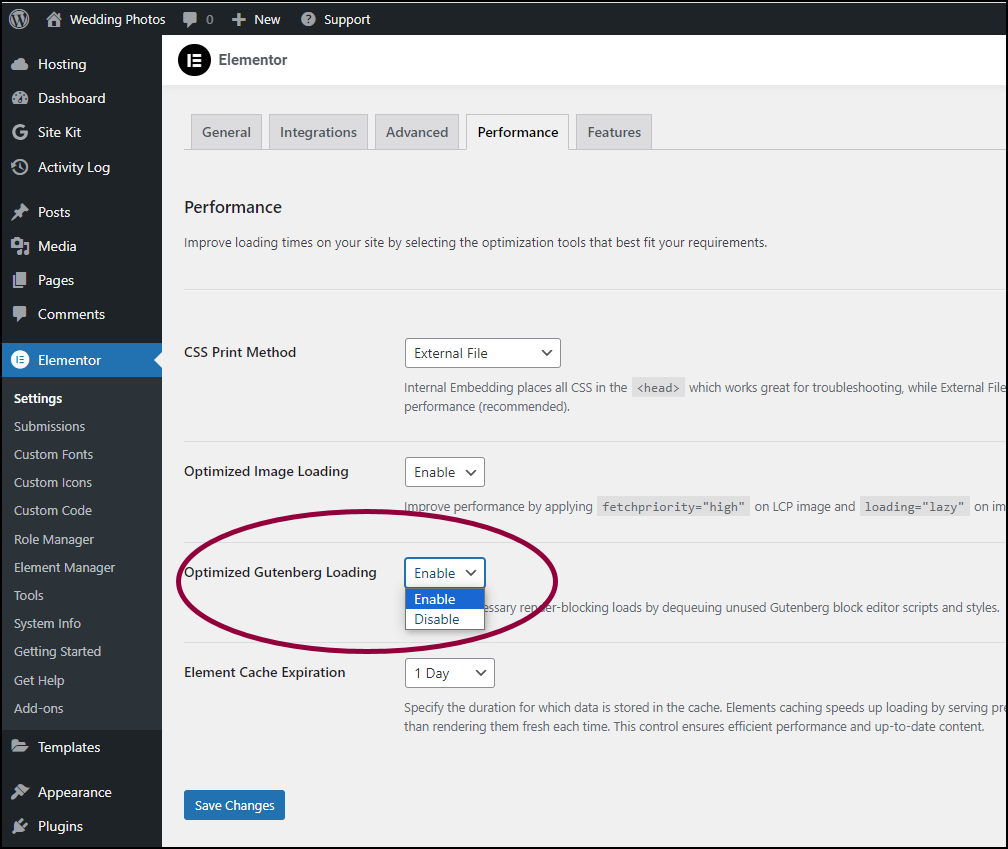Click the Plugins plug icon
The width and height of the screenshot is (1008, 849).
[x=20, y=826]
